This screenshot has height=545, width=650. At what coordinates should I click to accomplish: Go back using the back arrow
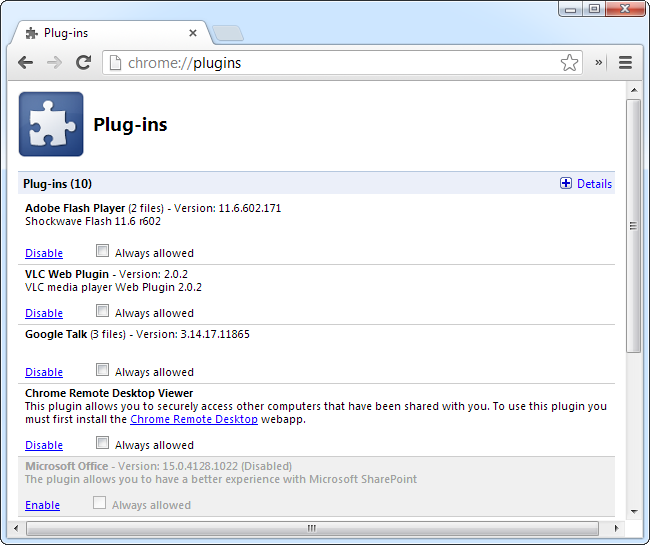point(26,63)
